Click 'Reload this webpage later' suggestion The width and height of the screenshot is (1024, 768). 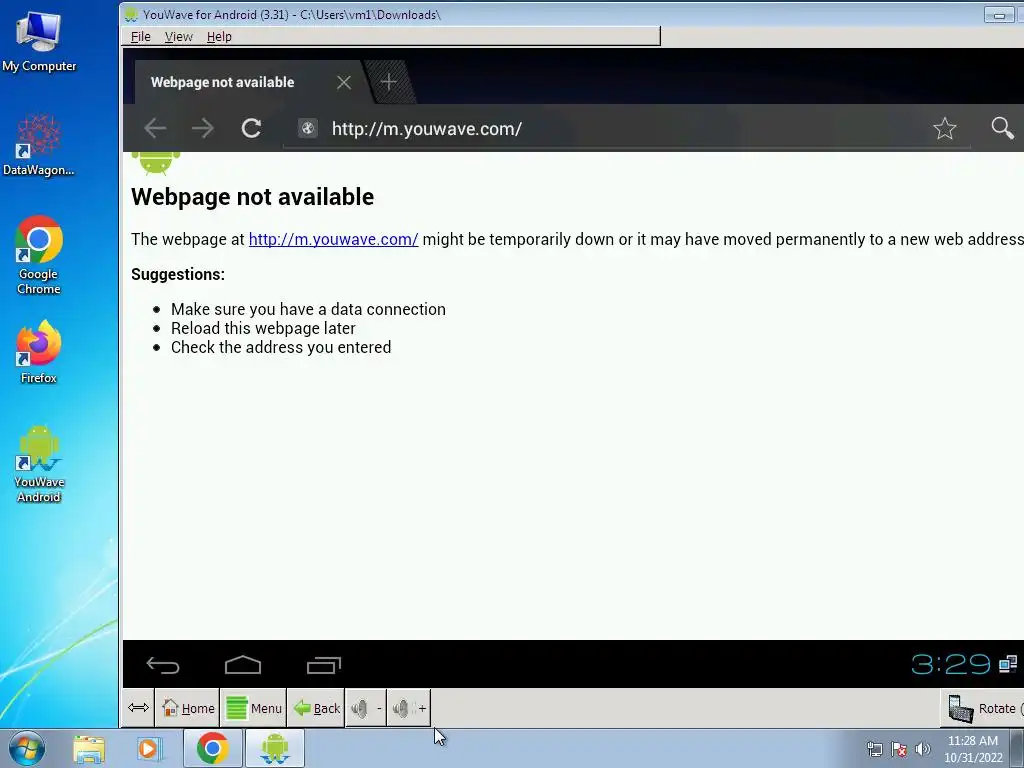tap(263, 328)
